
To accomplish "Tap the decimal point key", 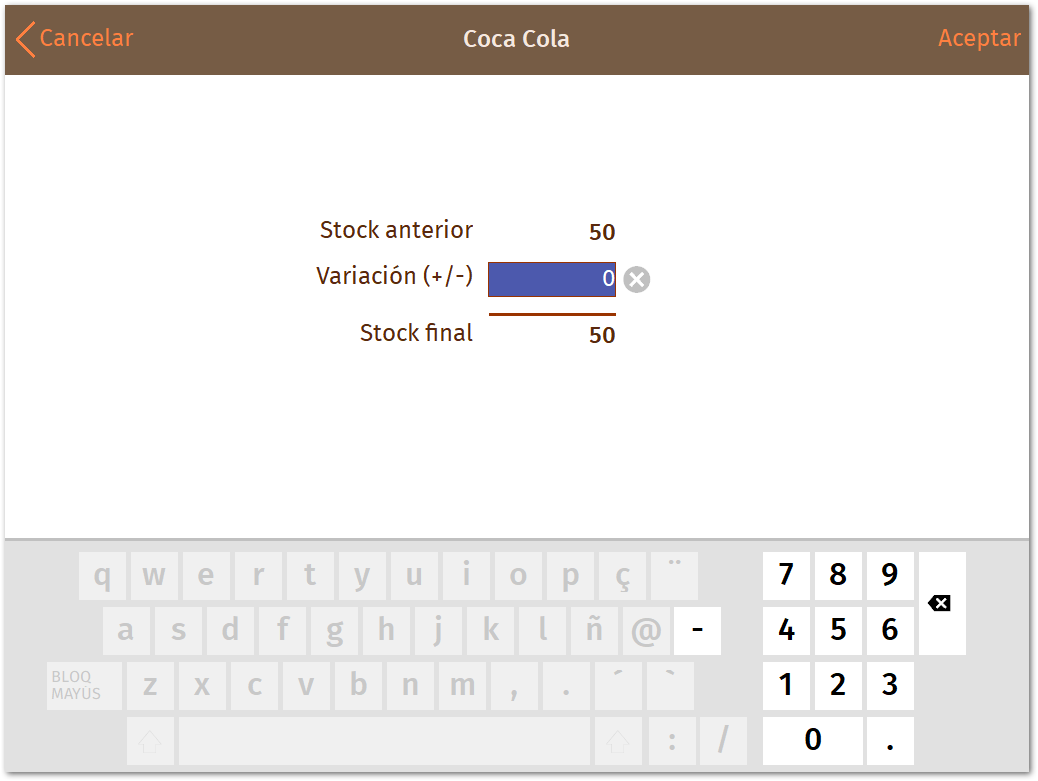I will point(890,741).
